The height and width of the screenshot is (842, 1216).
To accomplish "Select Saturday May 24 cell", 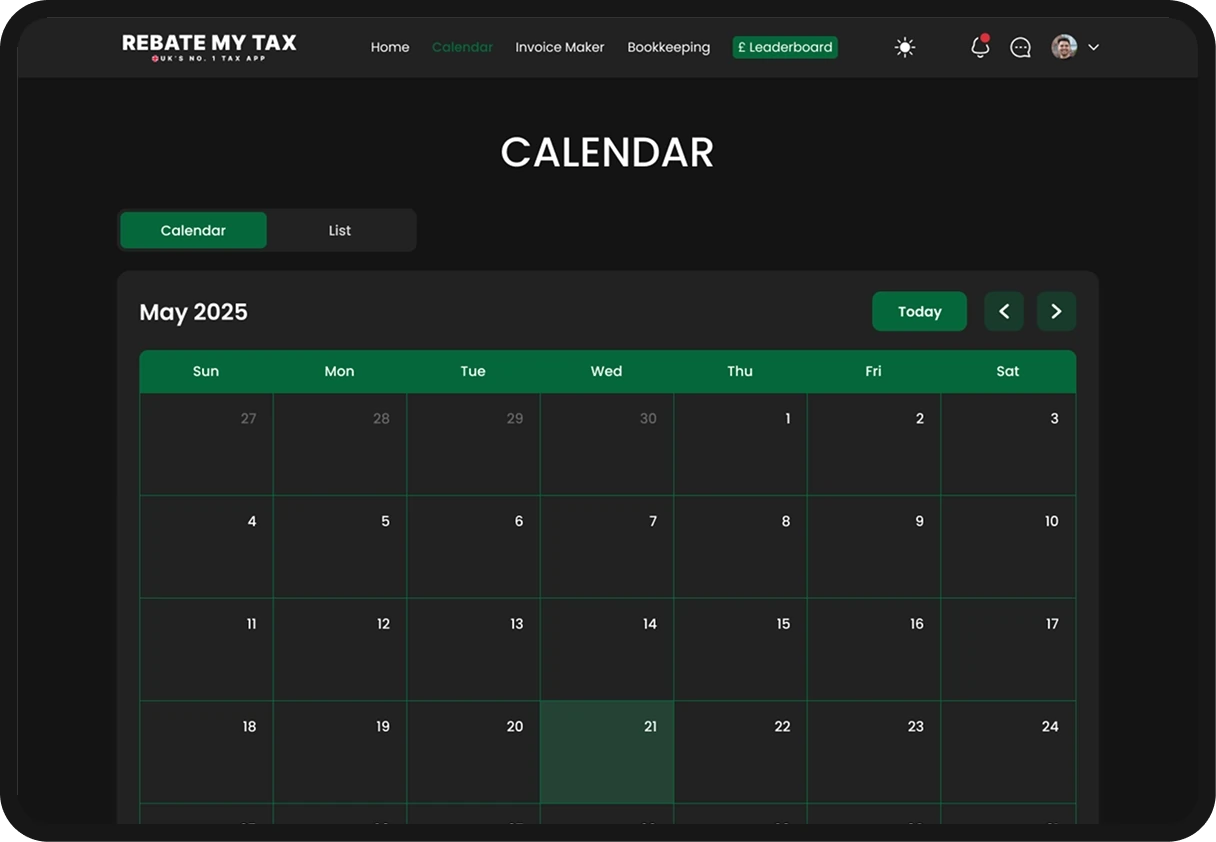I will 1008,752.
